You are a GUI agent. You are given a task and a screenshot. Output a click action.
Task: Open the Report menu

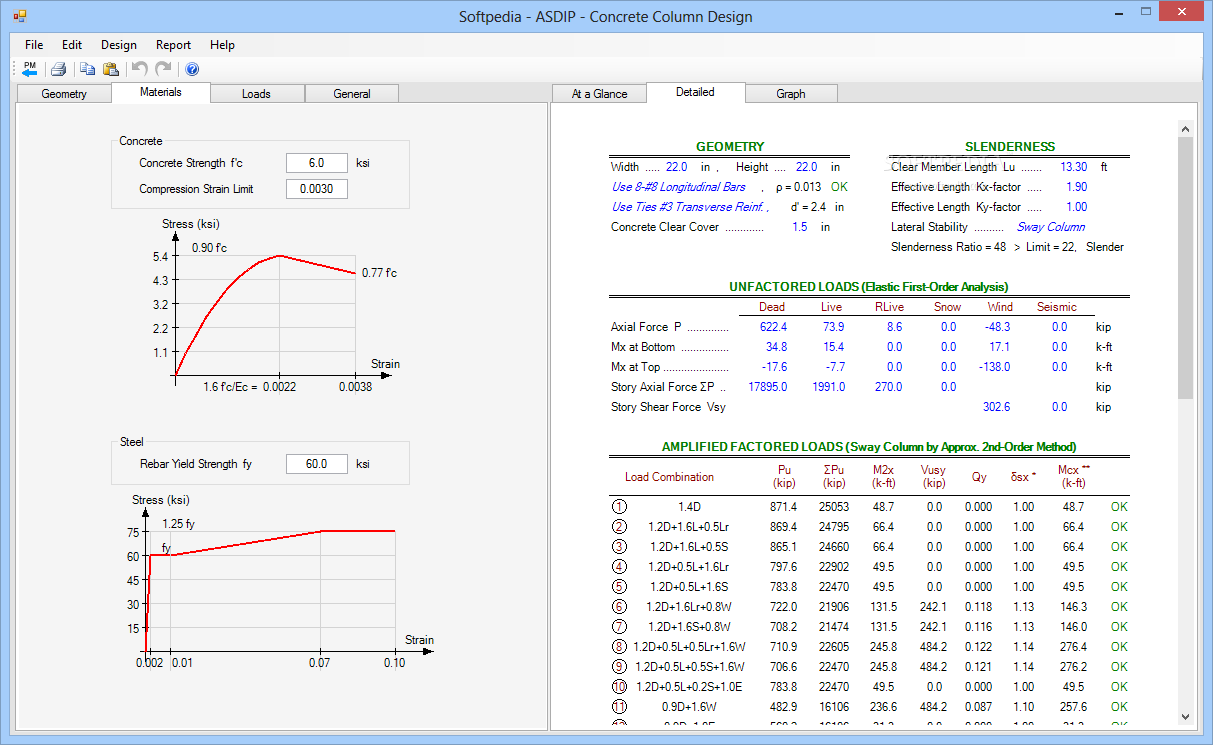173,45
